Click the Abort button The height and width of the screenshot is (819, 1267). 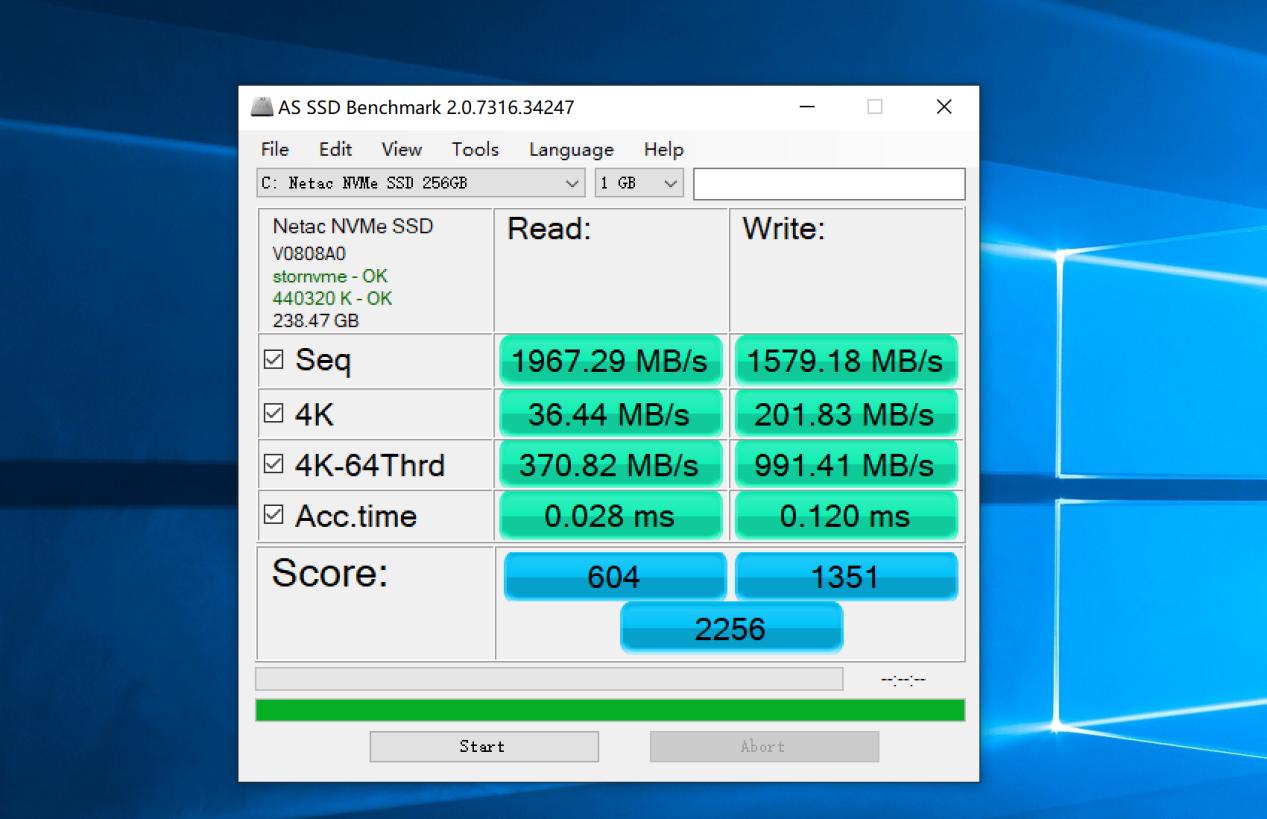point(763,746)
